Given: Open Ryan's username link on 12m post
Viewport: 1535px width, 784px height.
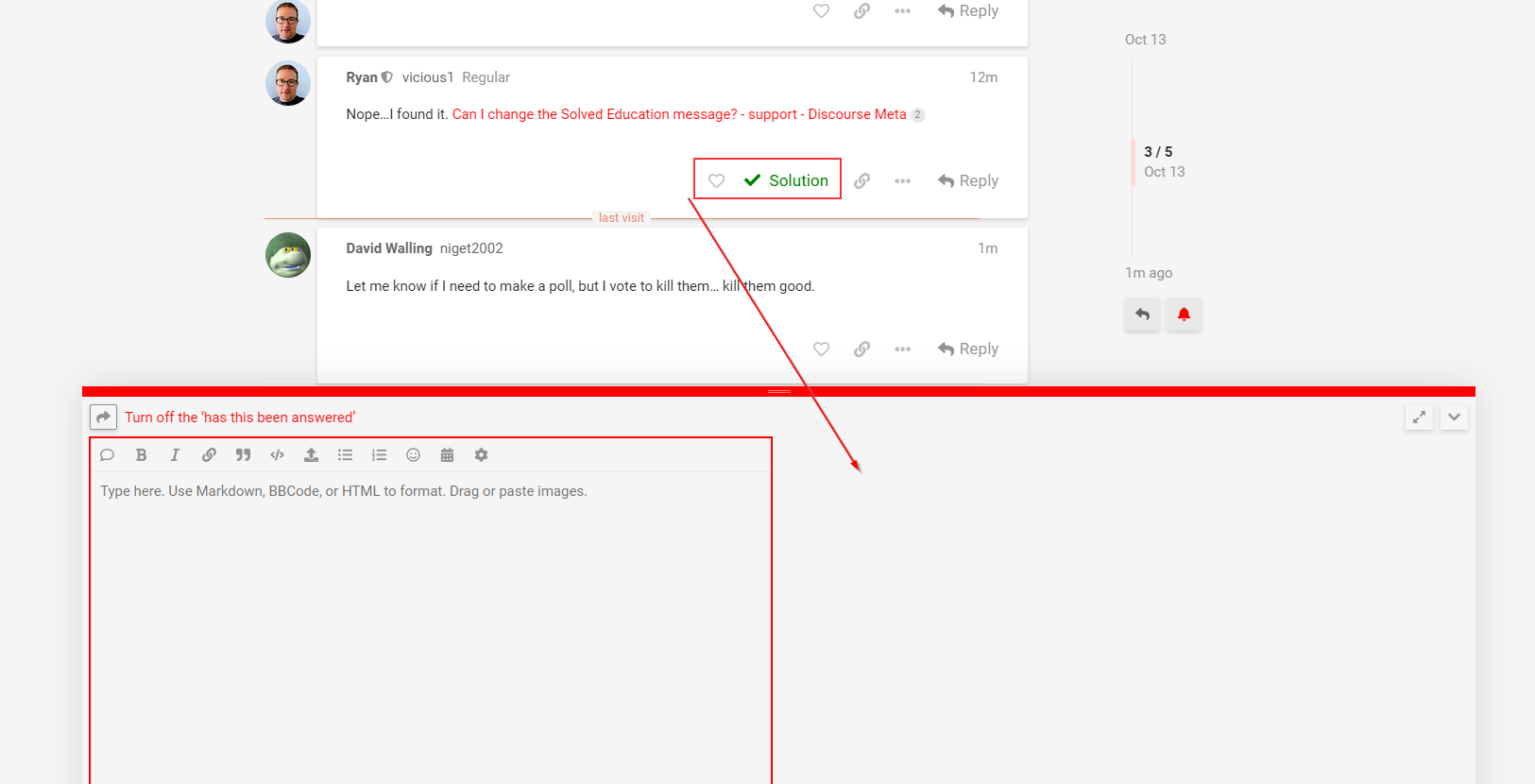Looking at the screenshot, I should 362,77.
